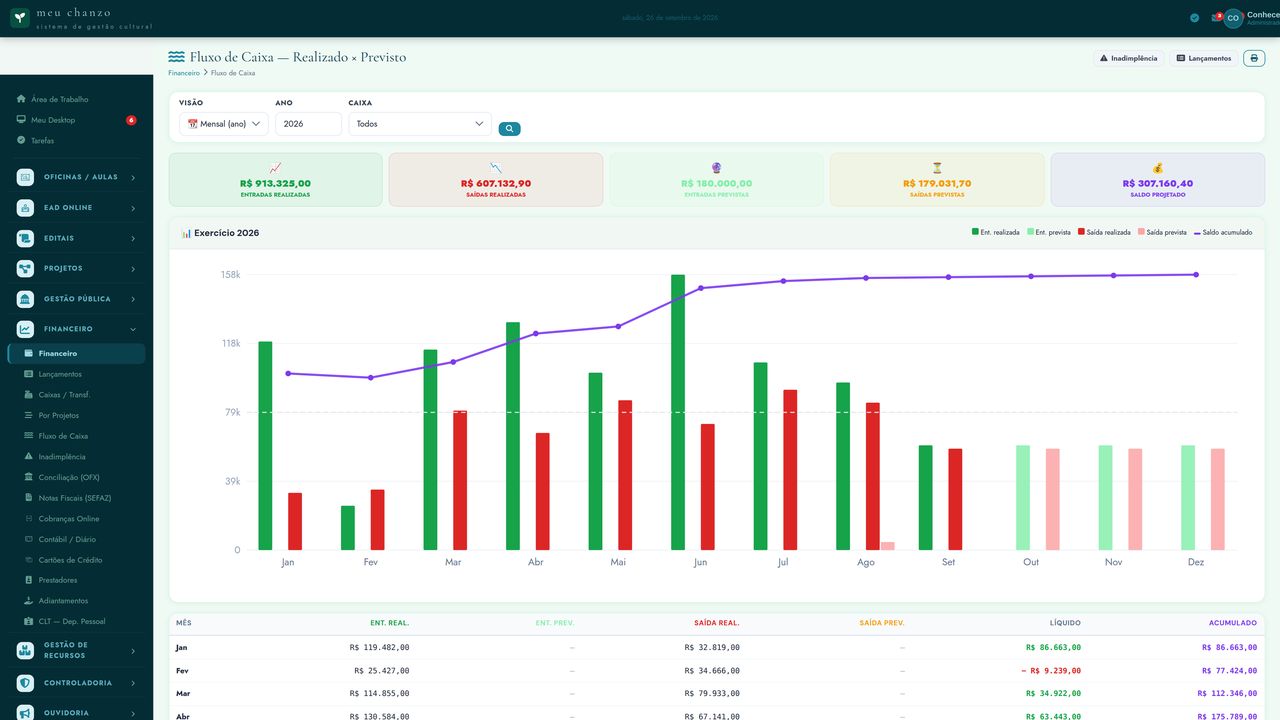Image resolution: width=1280 pixels, height=720 pixels.
Task: Click the search magnifier button in filters
Action: (x=509, y=129)
